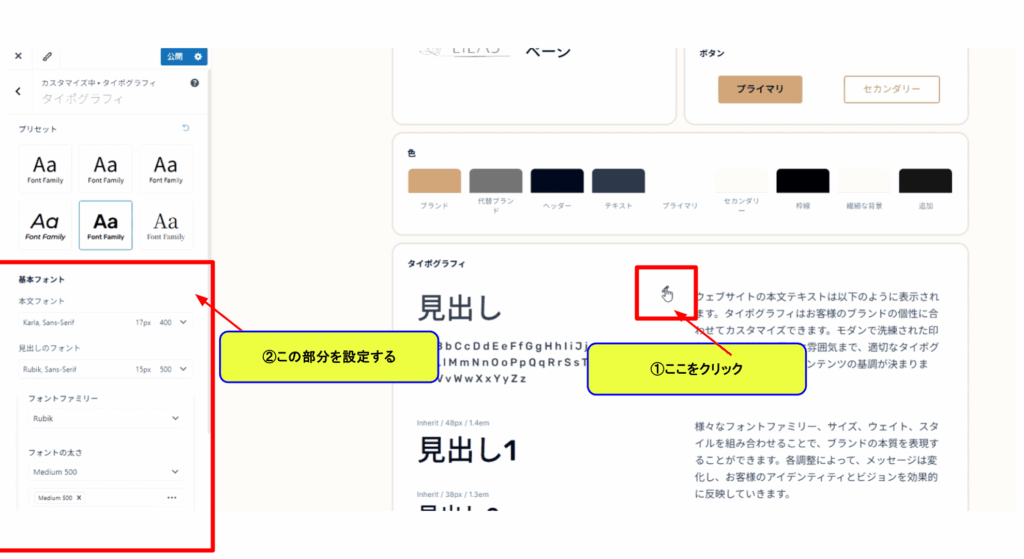
Task: Reset presets with the undo icon
Action: 185,128
